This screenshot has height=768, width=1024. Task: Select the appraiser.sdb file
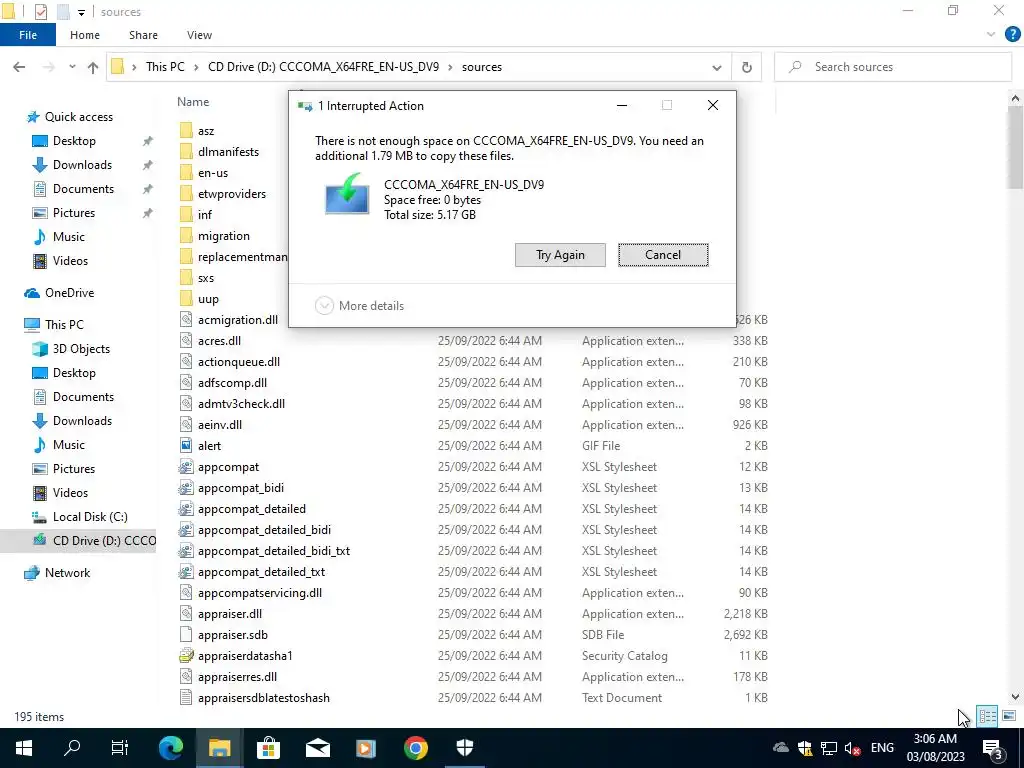click(x=232, y=635)
